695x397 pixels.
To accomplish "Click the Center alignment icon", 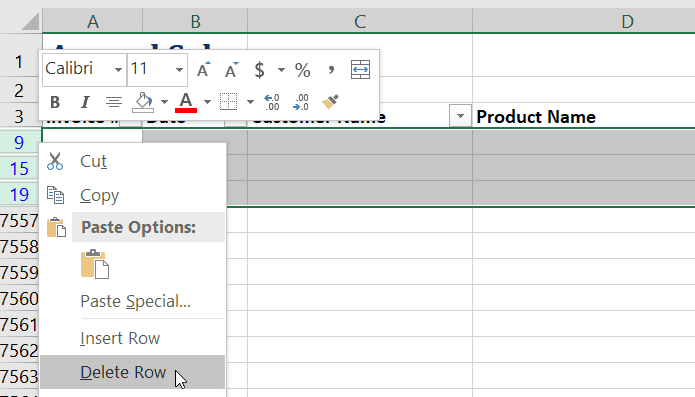I will [x=114, y=102].
